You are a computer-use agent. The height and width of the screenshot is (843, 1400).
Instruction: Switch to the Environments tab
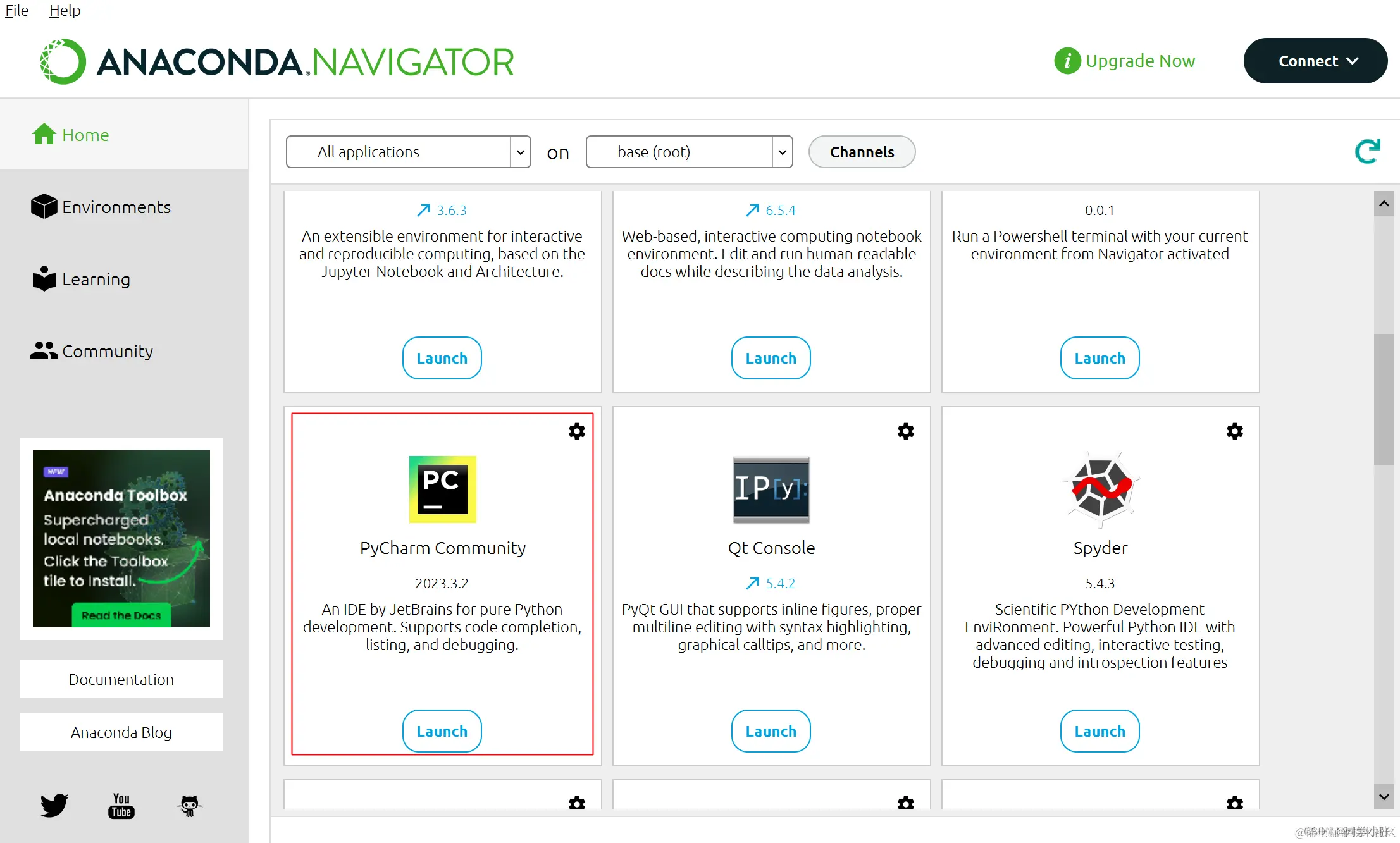[x=124, y=206]
